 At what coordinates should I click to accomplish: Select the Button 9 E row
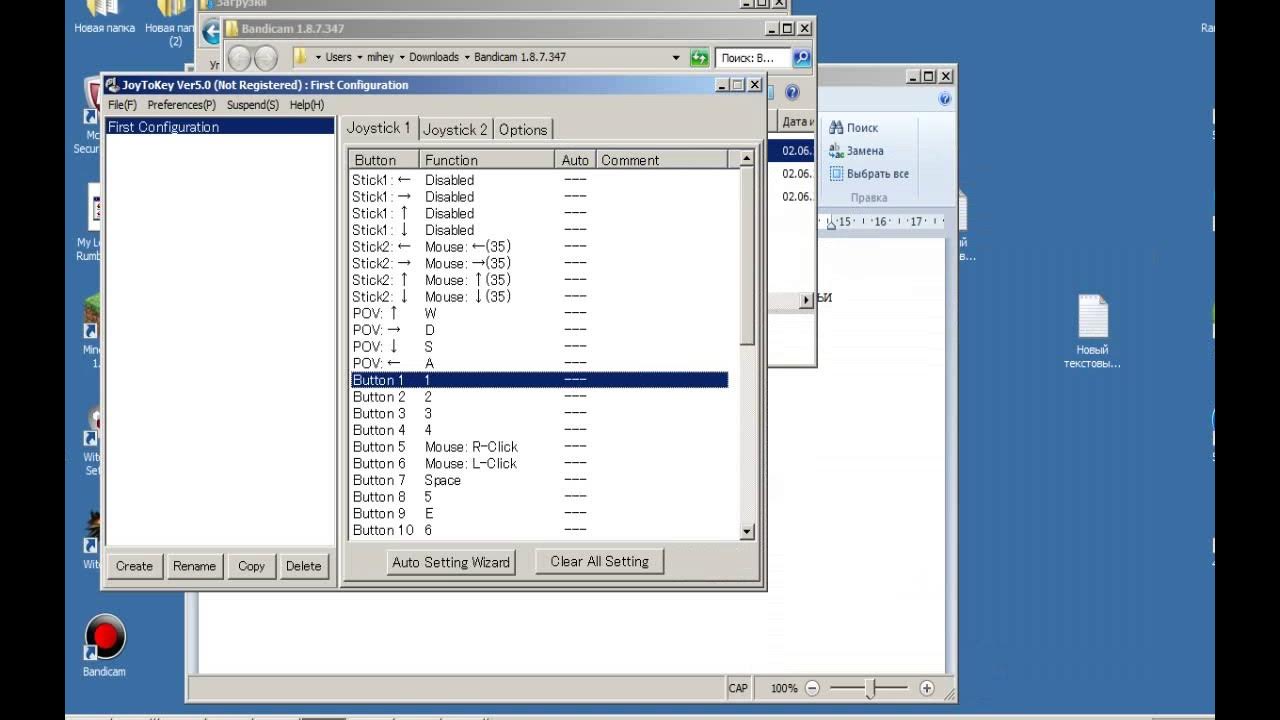pos(539,513)
